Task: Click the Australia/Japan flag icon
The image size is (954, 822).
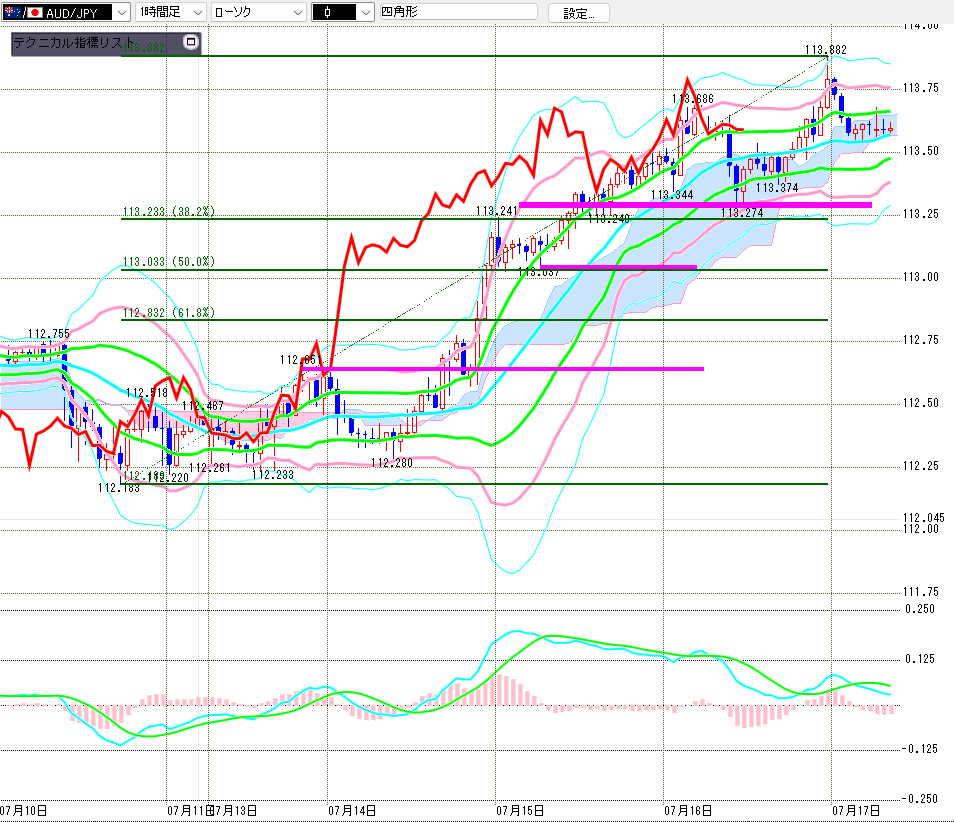Action: [23, 12]
